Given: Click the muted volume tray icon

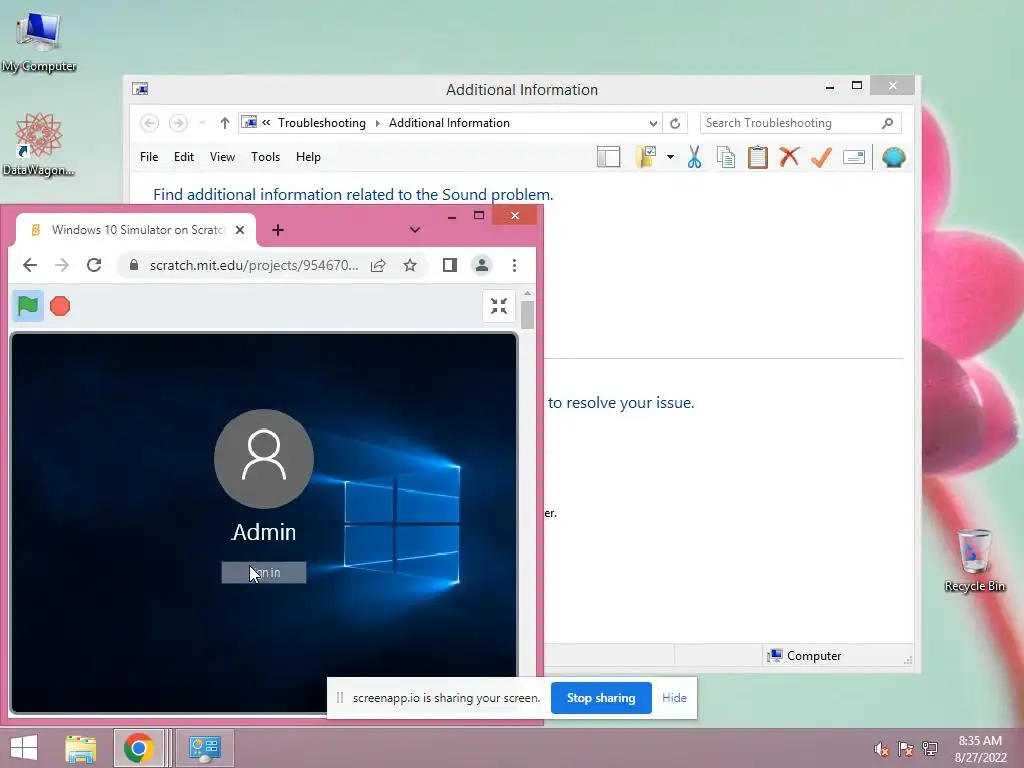Looking at the screenshot, I should (882, 750).
